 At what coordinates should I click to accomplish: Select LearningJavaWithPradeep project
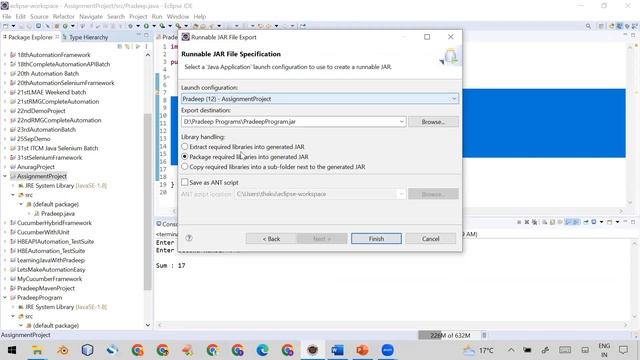coord(50,260)
